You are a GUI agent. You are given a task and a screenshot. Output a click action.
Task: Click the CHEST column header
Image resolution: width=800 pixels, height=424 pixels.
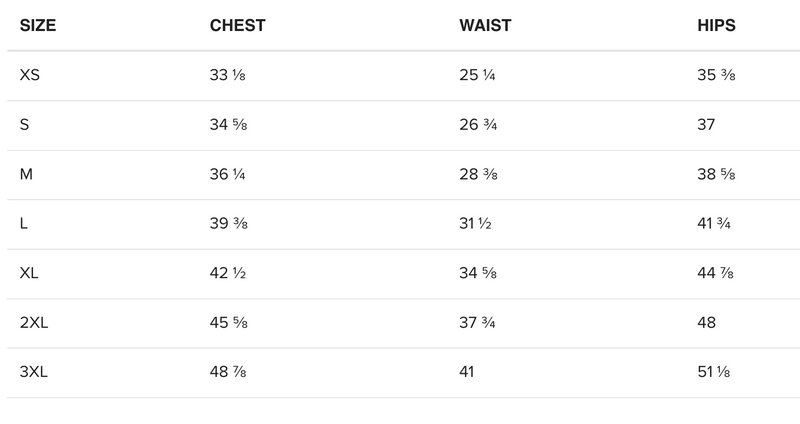237,25
